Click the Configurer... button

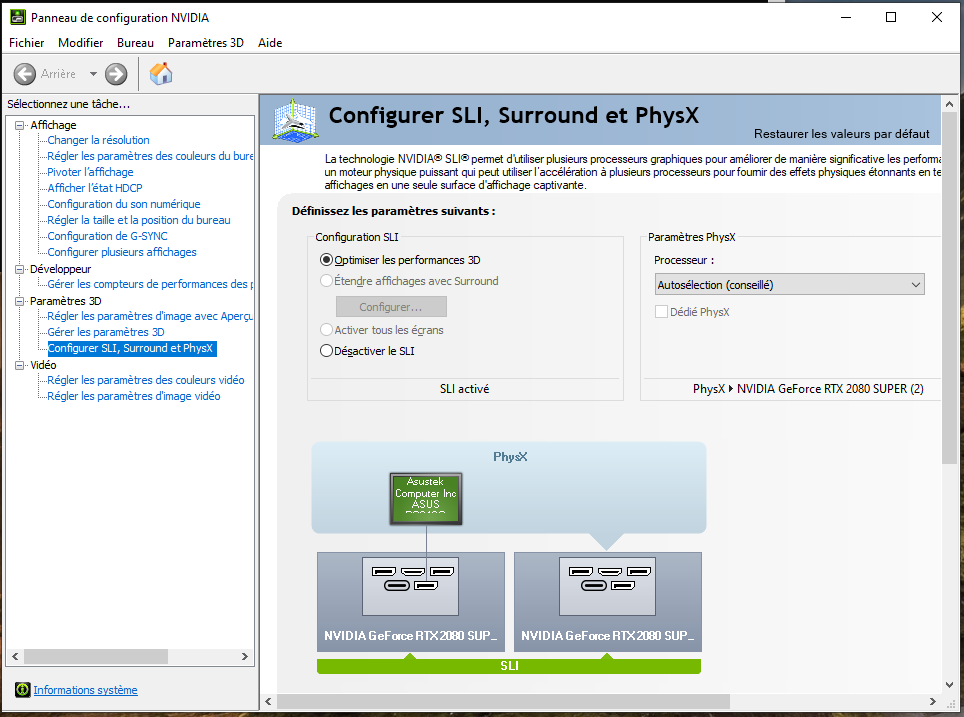[x=391, y=307]
